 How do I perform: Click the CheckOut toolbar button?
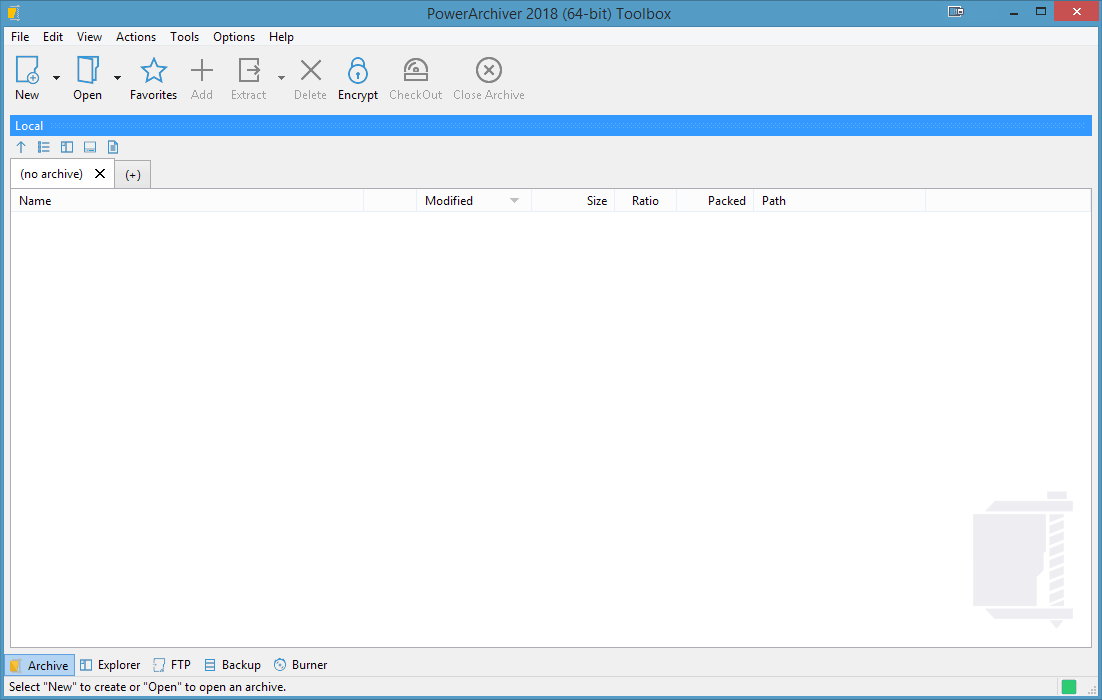(x=415, y=78)
